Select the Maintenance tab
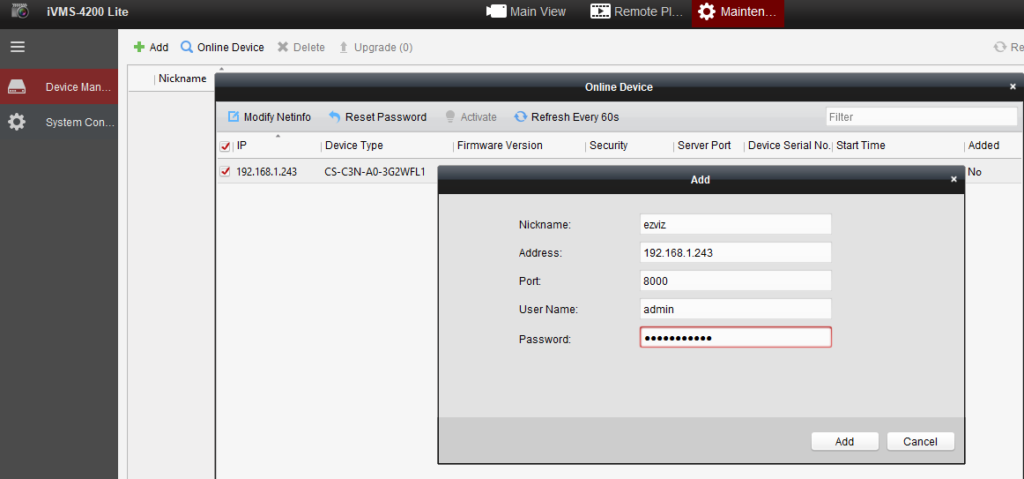The image size is (1024, 479). coord(738,12)
